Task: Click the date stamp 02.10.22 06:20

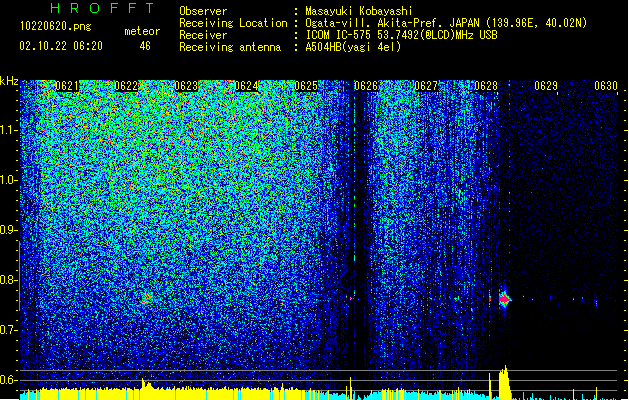Action: tap(61, 46)
